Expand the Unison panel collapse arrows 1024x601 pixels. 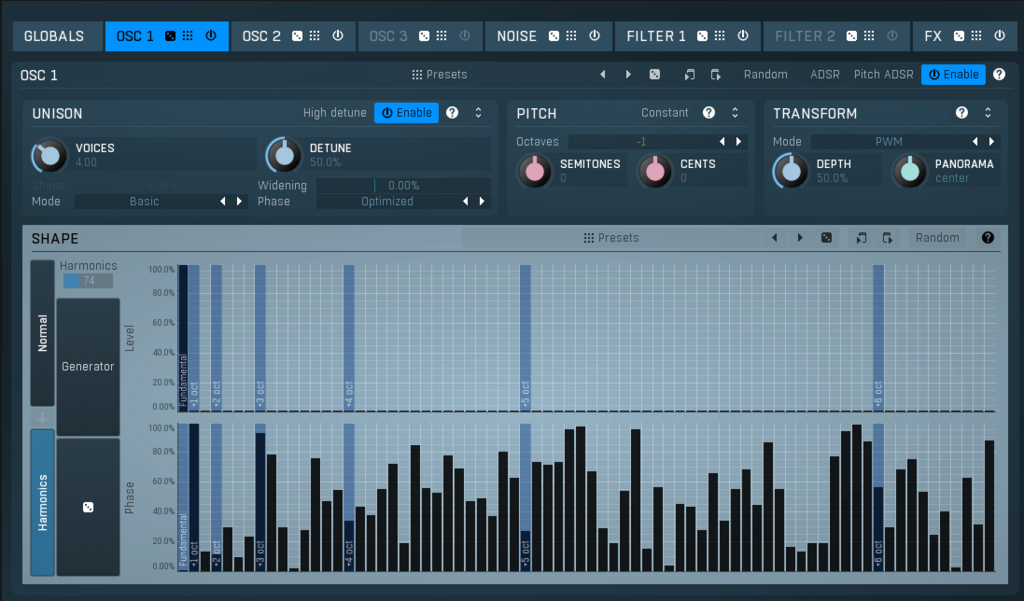(478, 113)
